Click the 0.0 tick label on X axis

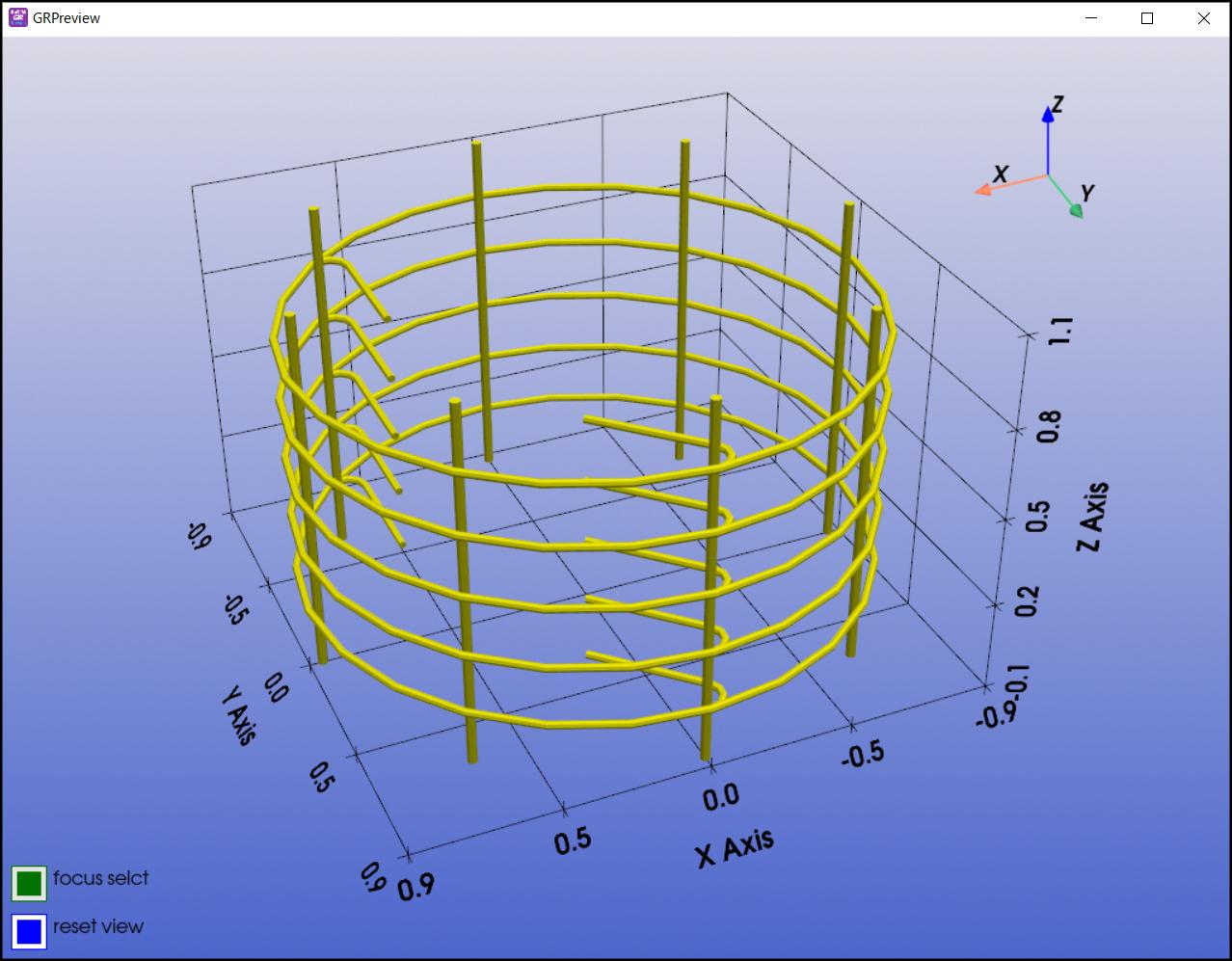pos(720,797)
